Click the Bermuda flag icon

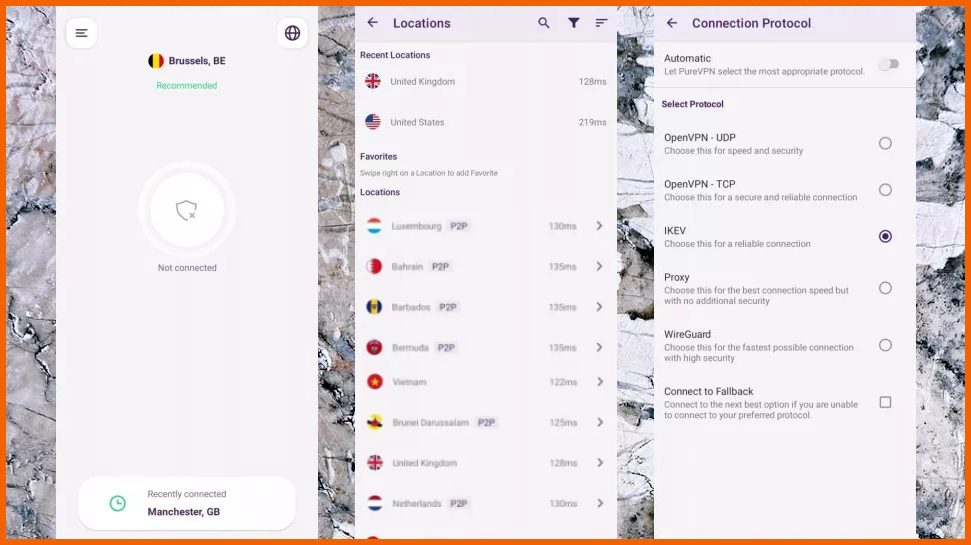click(374, 347)
